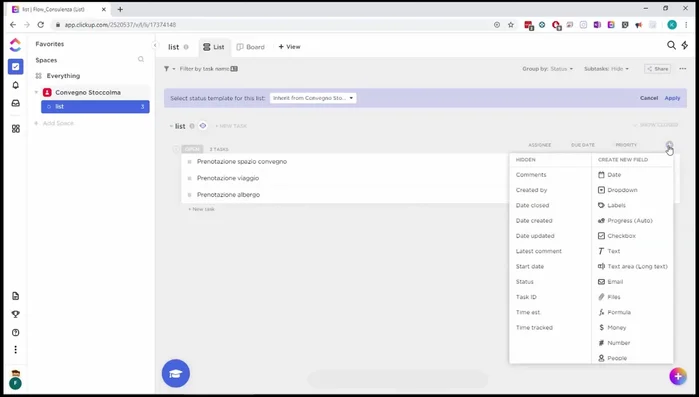Open the three-dot more menu in sidebar

pyautogui.click(x=16, y=350)
